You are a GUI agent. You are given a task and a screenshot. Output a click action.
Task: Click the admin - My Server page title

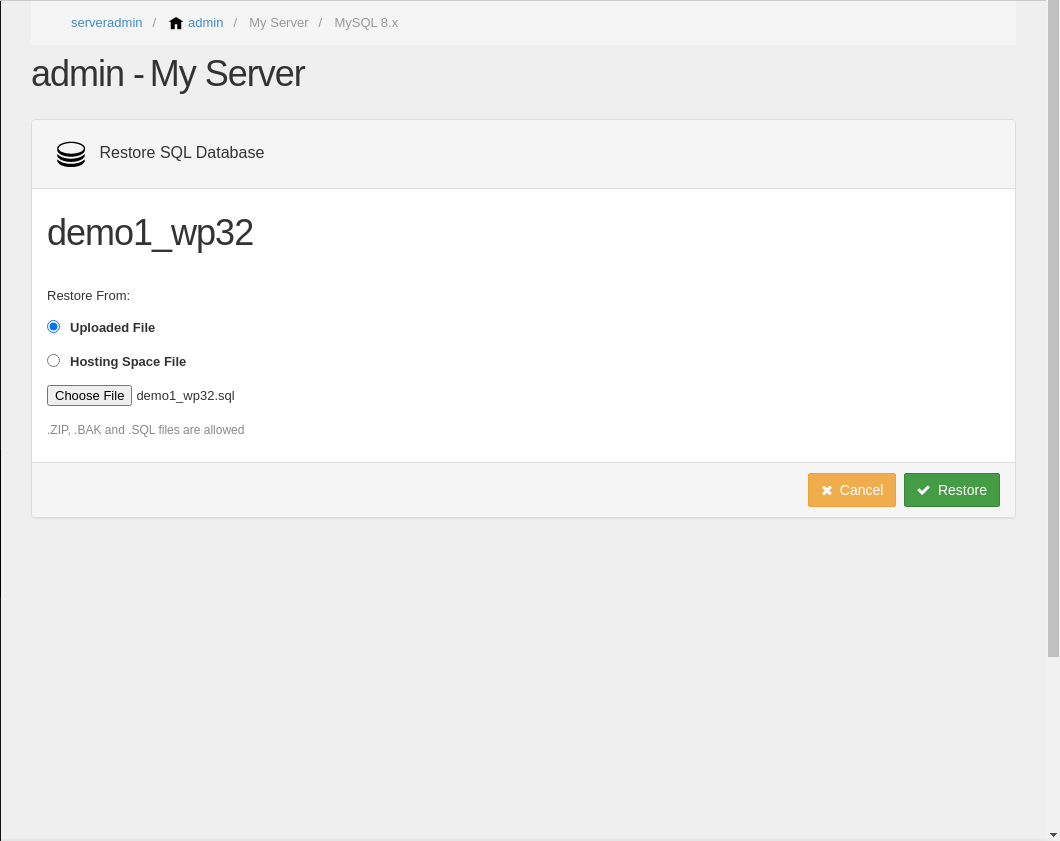[168, 74]
